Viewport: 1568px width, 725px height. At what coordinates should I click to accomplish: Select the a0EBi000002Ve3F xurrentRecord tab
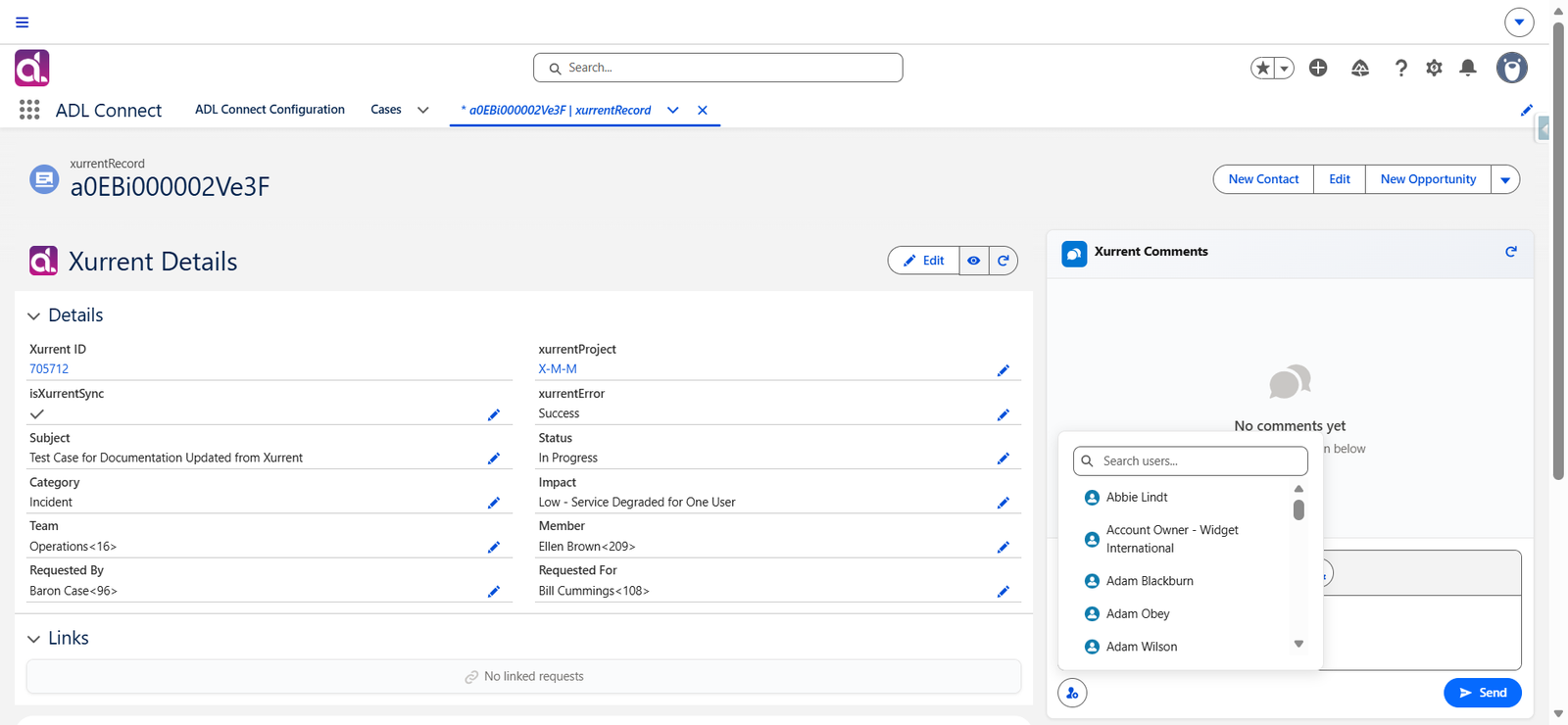click(x=556, y=110)
